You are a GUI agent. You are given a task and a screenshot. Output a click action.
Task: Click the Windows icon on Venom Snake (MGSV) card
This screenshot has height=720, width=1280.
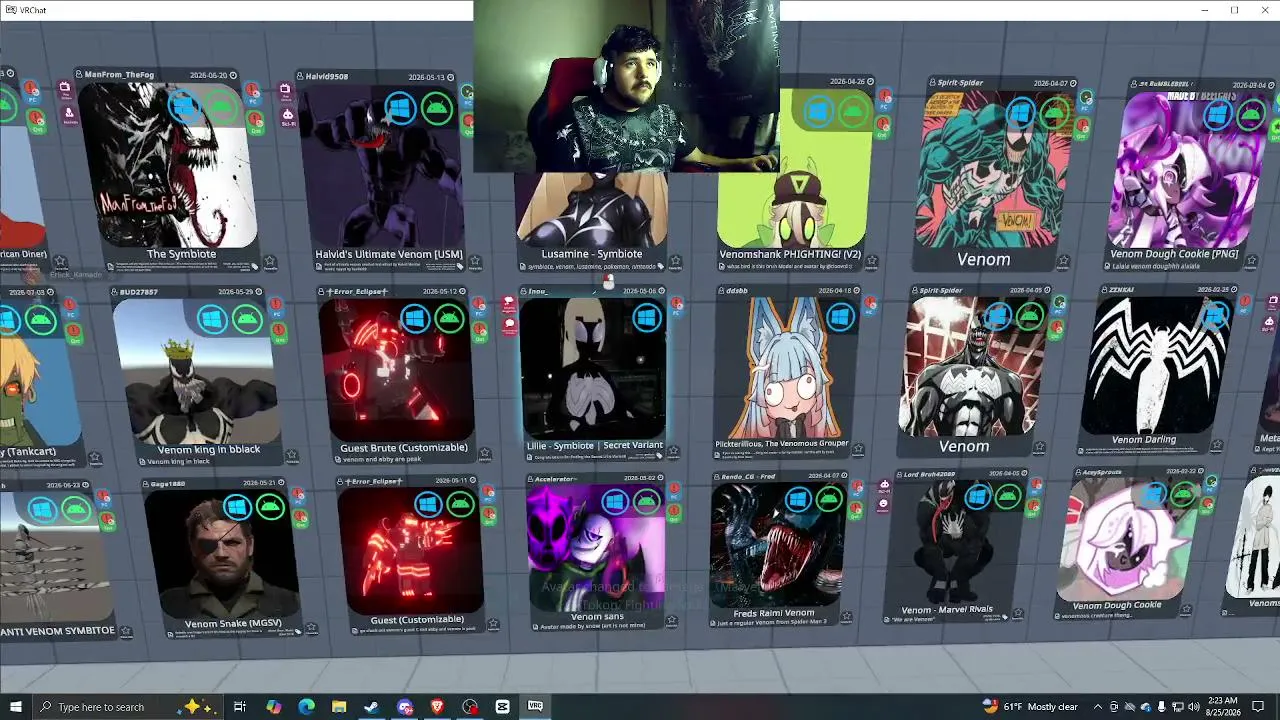(x=237, y=507)
